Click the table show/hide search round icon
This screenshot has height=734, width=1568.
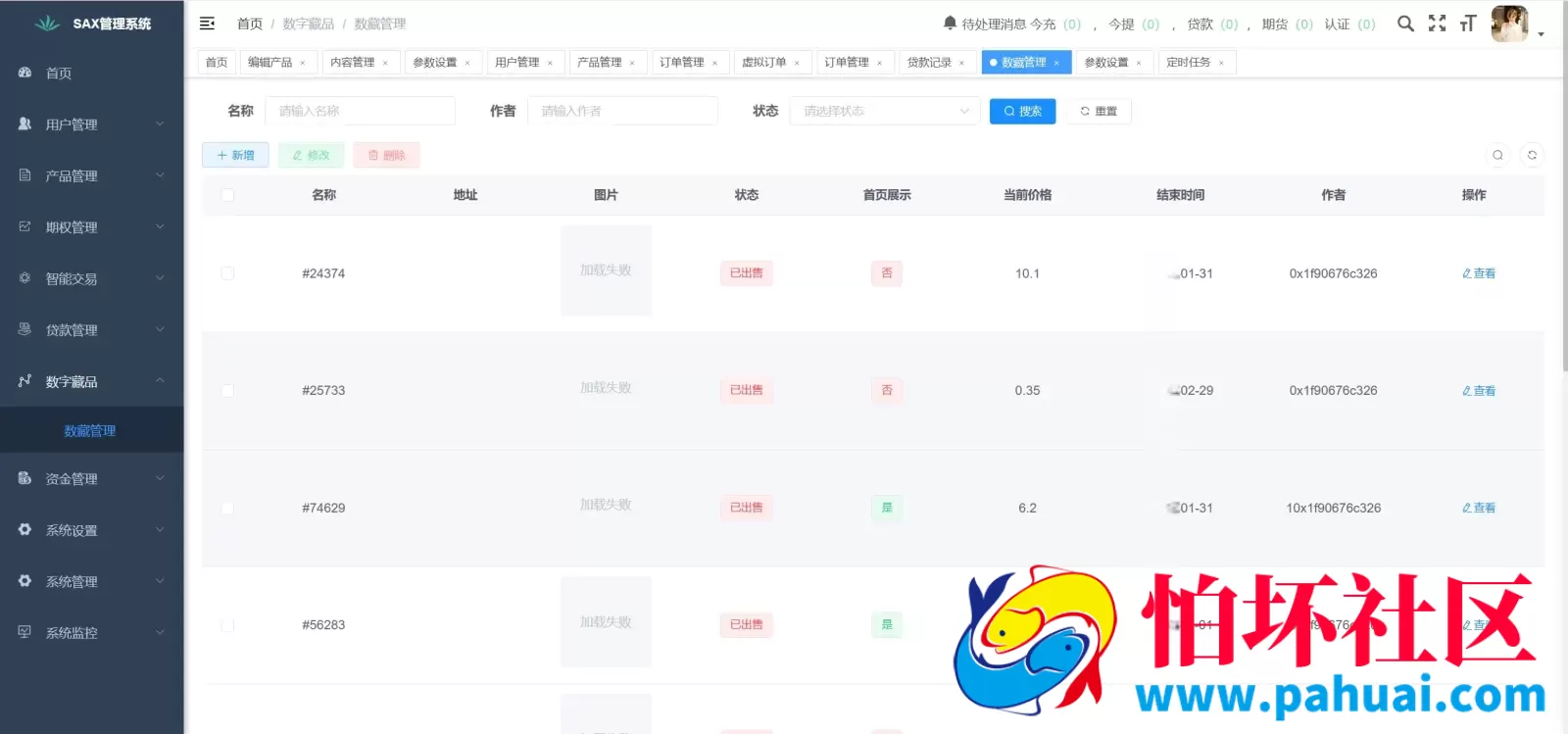click(x=1497, y=155)
